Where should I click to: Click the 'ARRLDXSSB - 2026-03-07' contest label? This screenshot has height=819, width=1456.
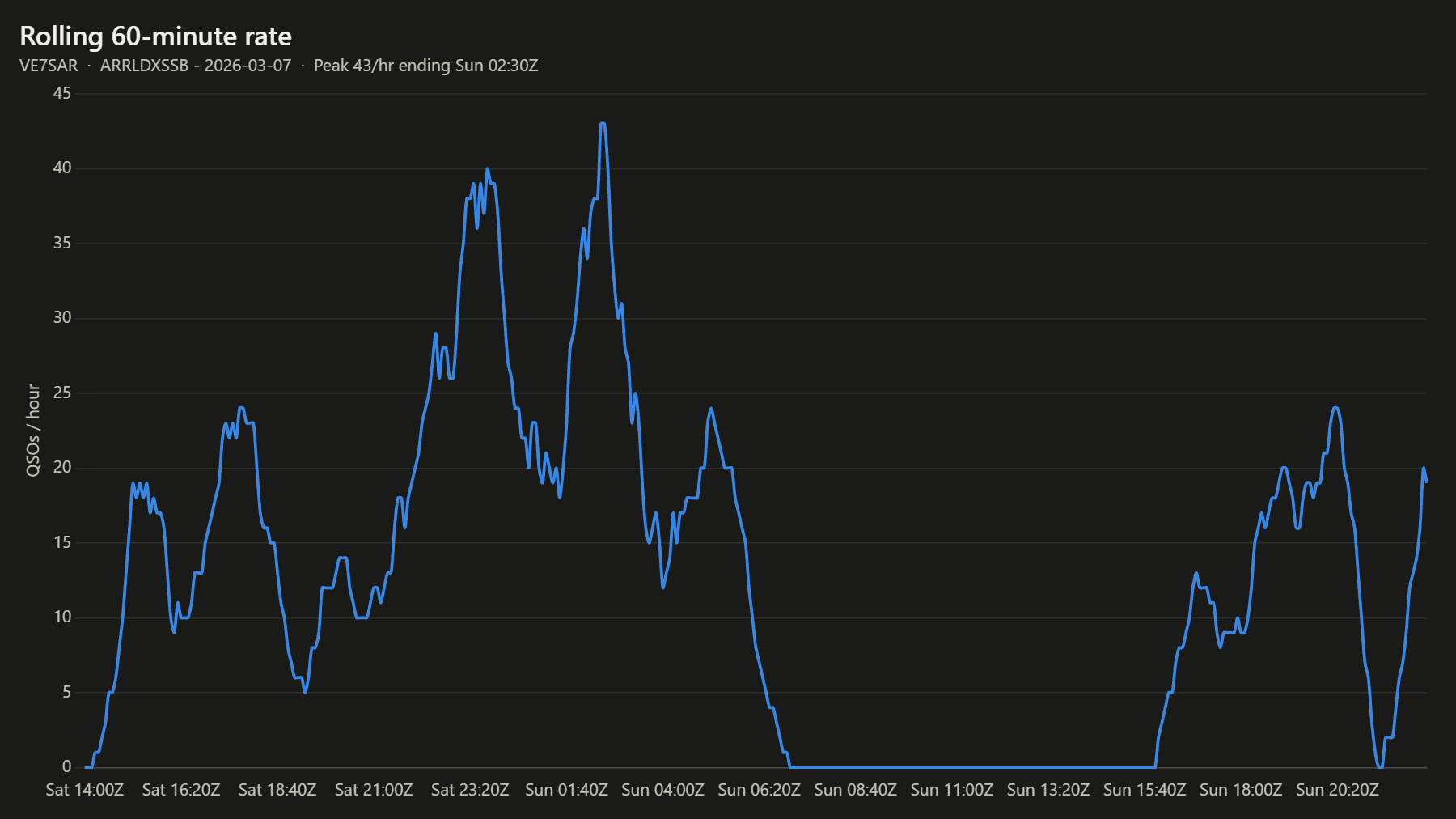(x=196, y=66)
